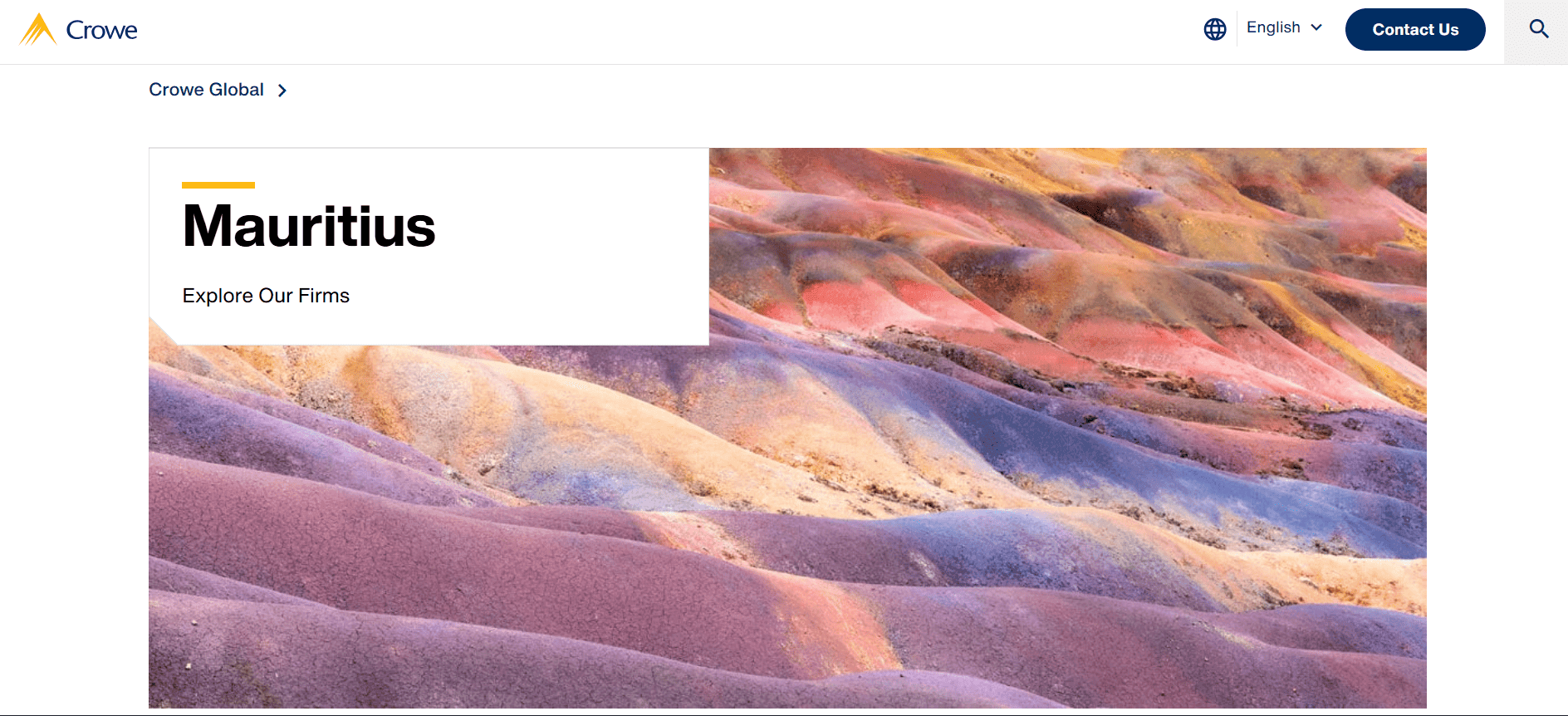The height and width of the screenshot is (716, 1568).
Task: Click the gray search box in header corner
Action: click(1536, 32)
